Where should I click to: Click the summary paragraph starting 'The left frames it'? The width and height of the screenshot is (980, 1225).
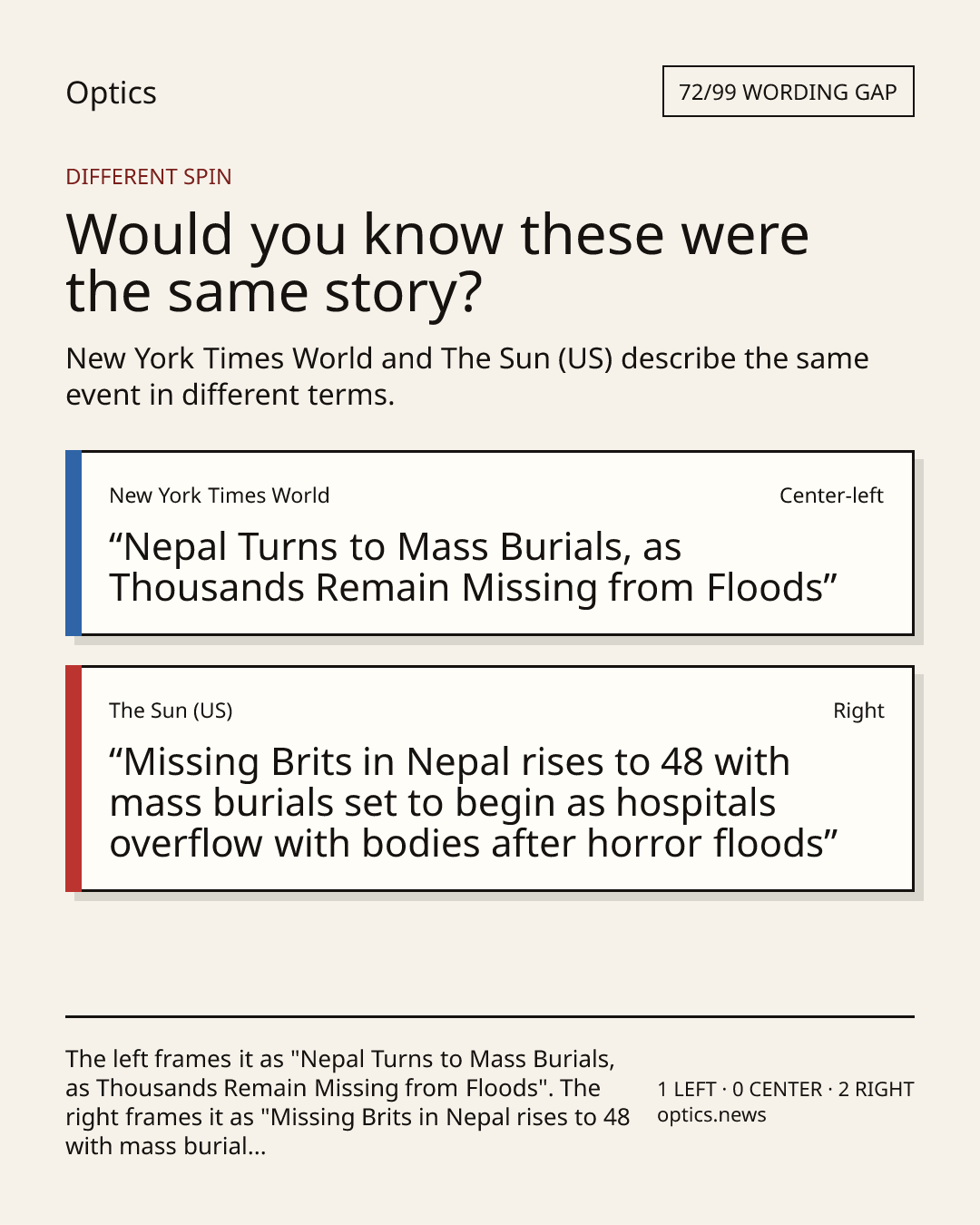coord(348,1102)
